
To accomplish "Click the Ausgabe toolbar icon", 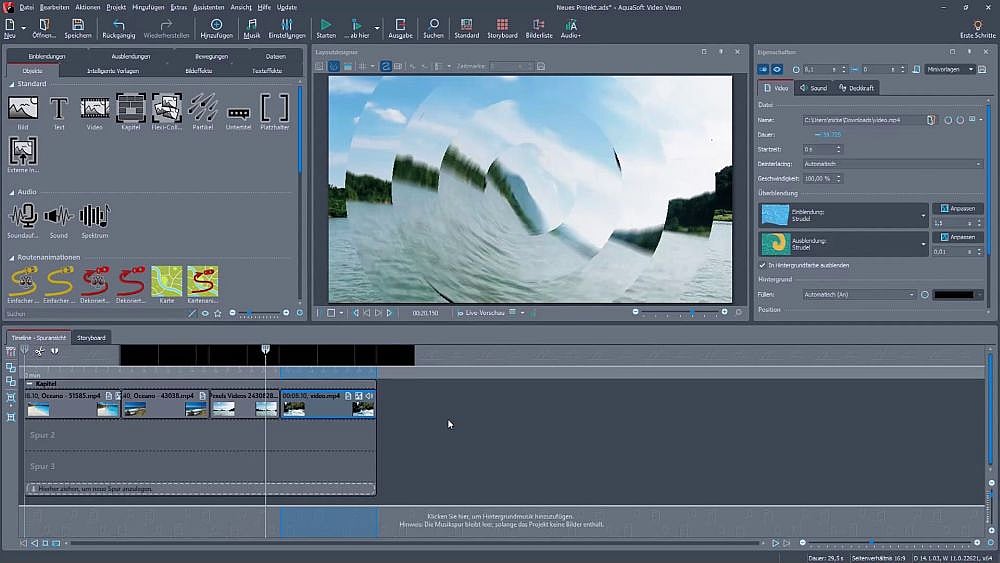I will [x=400, y=27].
